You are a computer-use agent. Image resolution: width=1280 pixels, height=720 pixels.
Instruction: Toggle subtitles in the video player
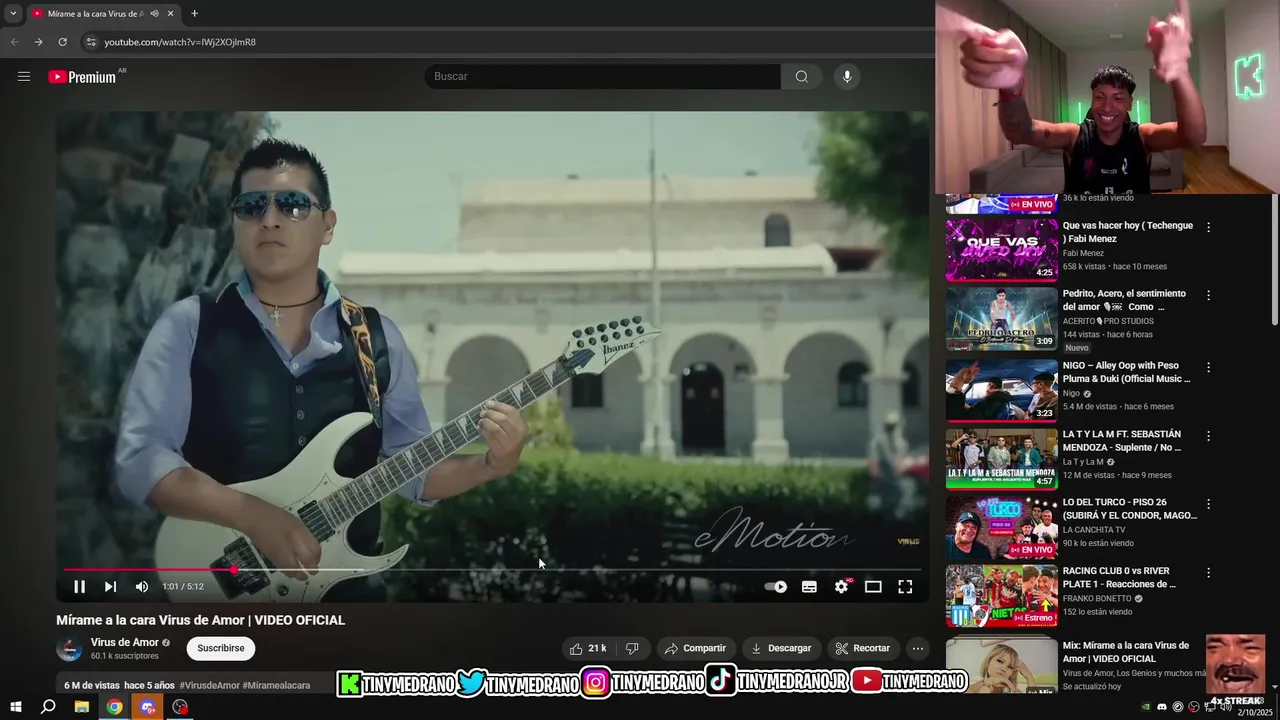[809, 587]
